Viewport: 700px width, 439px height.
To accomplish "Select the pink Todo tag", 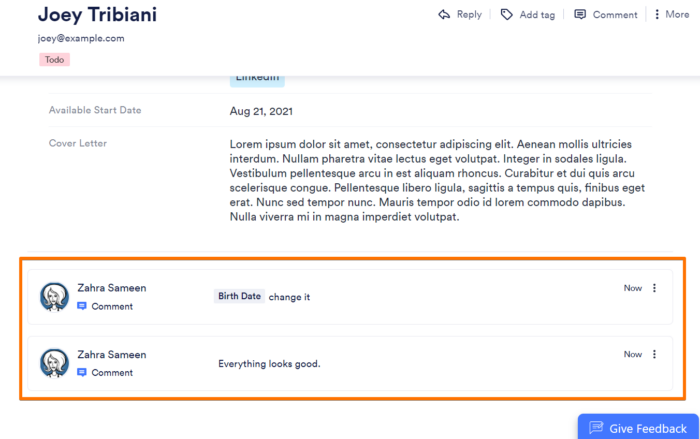I will pos(55,60).
